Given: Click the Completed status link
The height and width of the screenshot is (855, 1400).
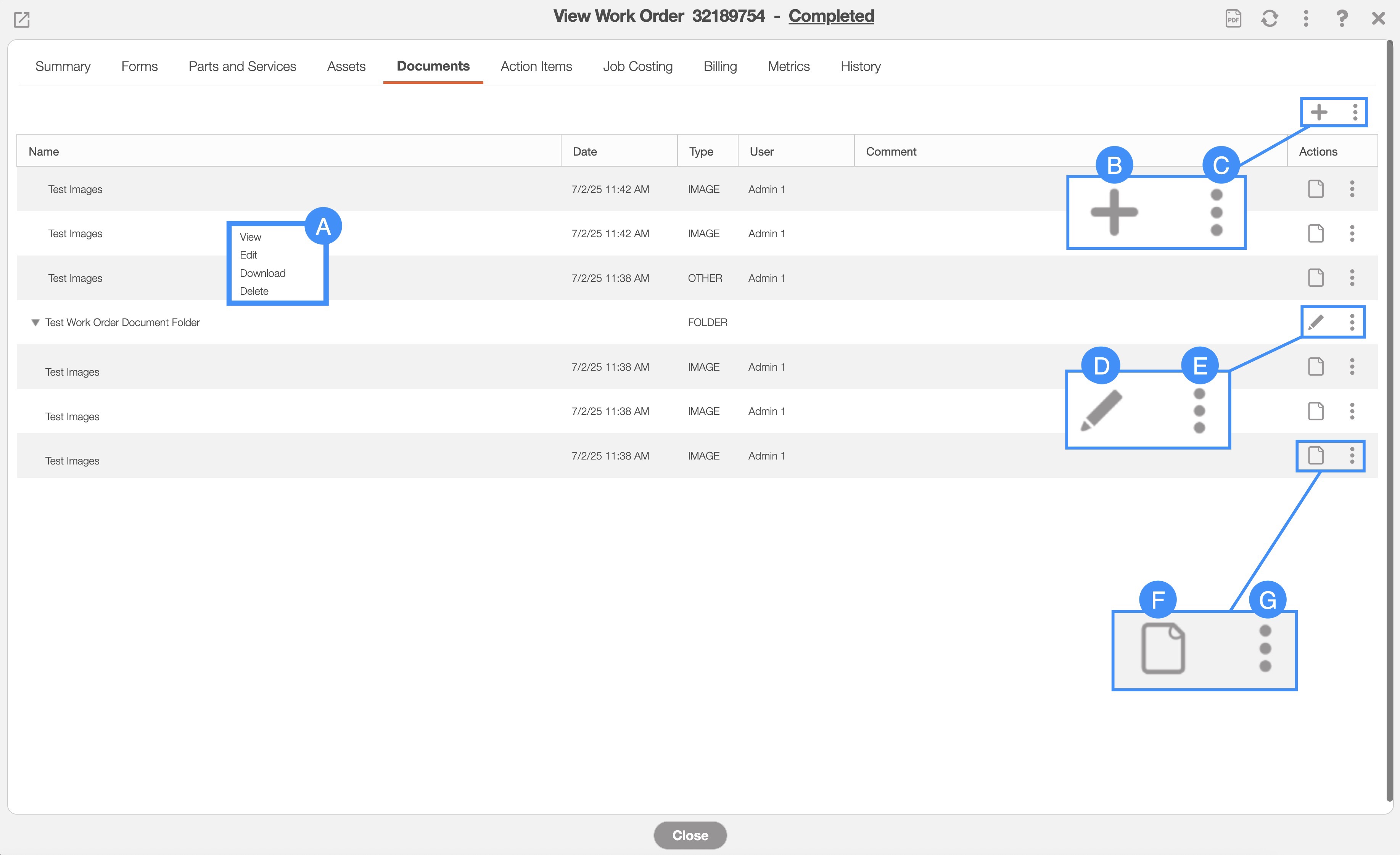Looking at the screenshot, I should point(831,16).
